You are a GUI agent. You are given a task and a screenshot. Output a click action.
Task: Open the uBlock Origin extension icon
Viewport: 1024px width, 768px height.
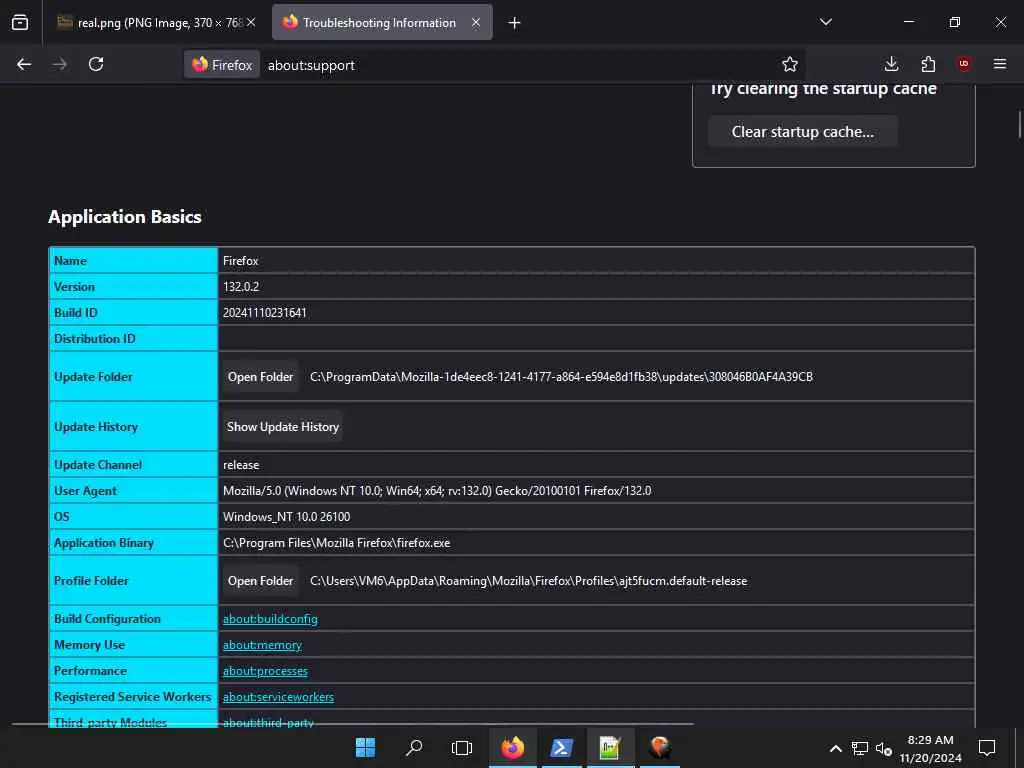tap(964, 64)
